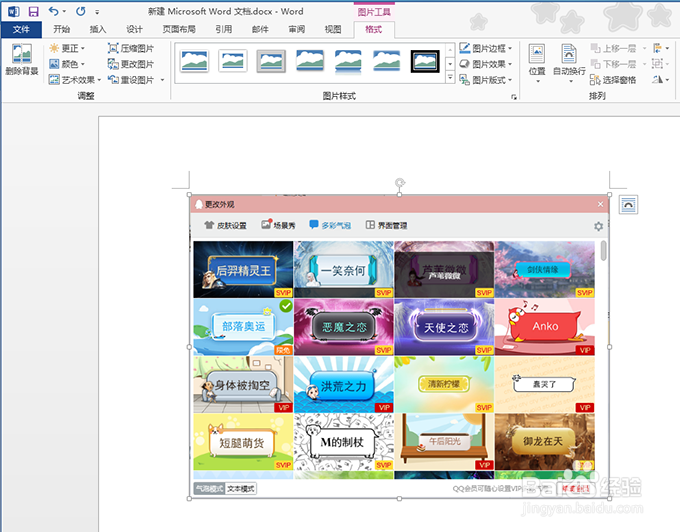Open the Selection Pane (选择窗格)
The width and height of the screenshot is (680, 532).
tap(613, 80)
